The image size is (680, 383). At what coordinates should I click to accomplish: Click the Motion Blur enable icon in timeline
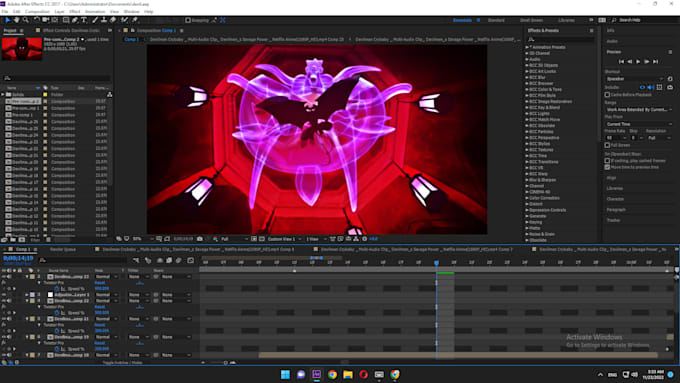click(178, 260)
